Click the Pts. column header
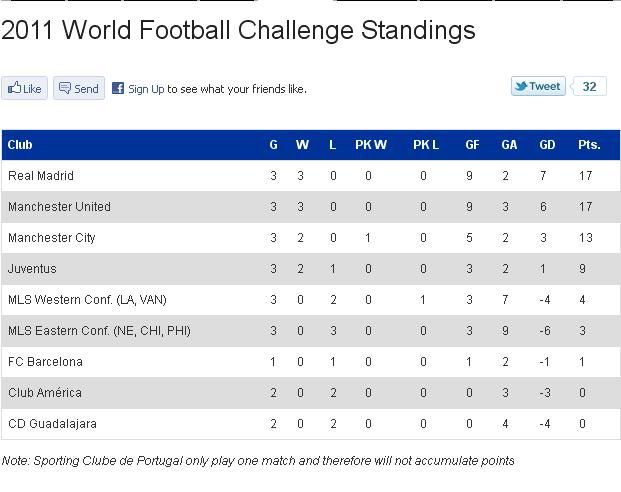 (x=589, y=145)
